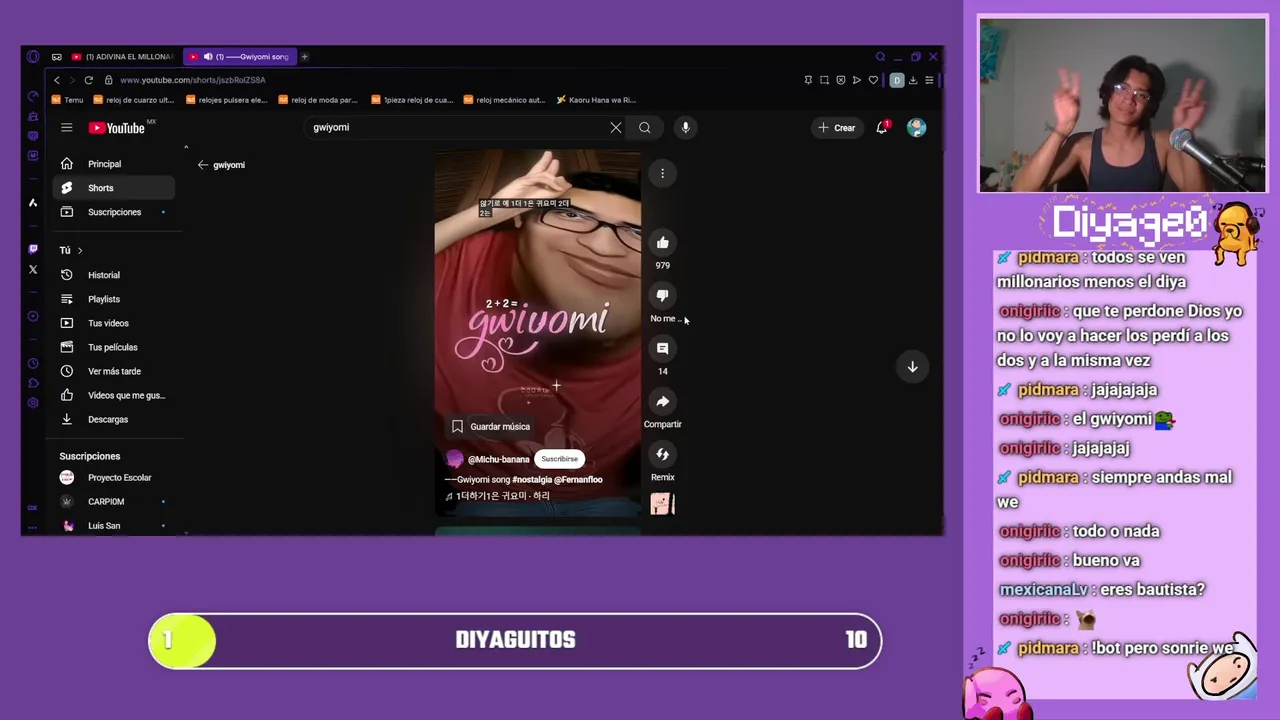The image size is (1280, 720).
Task: Open Descargas in sidebar
Action: coord(113,419)
